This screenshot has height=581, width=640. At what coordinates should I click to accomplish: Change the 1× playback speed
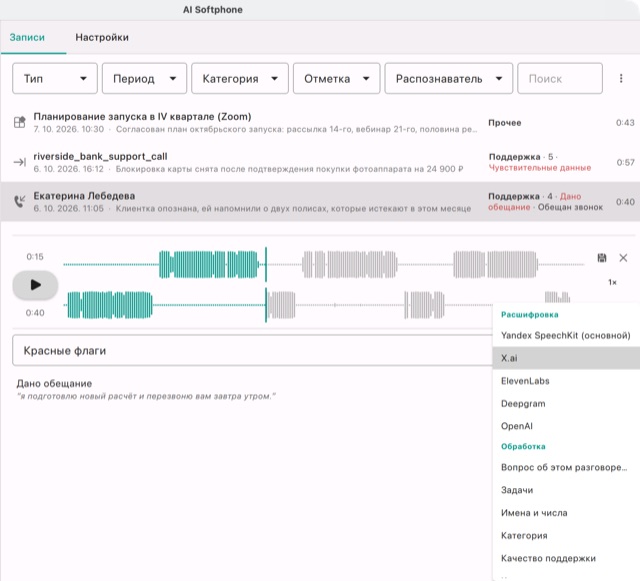point(612,282)
